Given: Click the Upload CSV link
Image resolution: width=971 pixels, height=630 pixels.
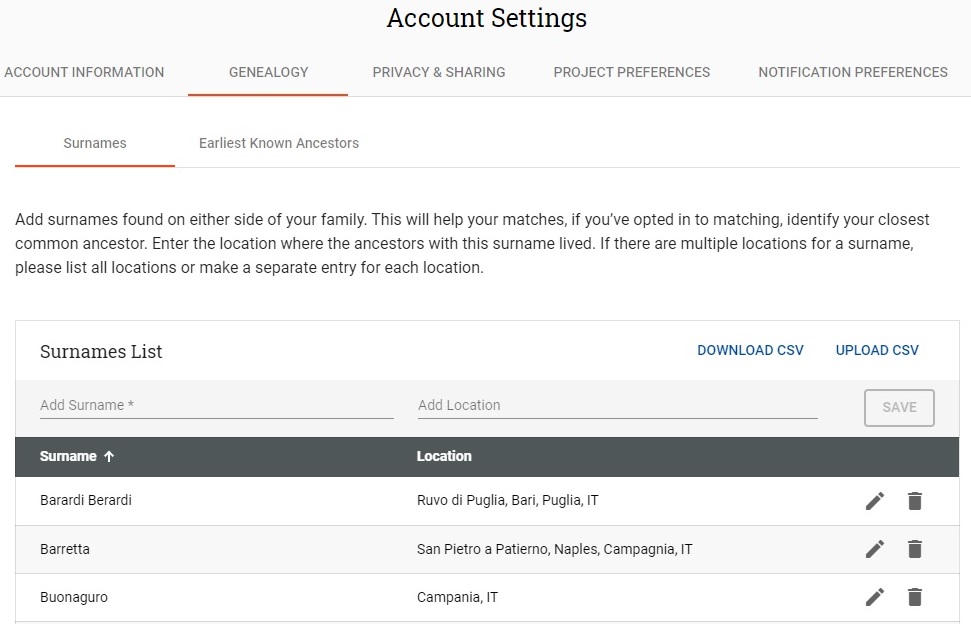Looking at the screenshot, I should (877, 351).
